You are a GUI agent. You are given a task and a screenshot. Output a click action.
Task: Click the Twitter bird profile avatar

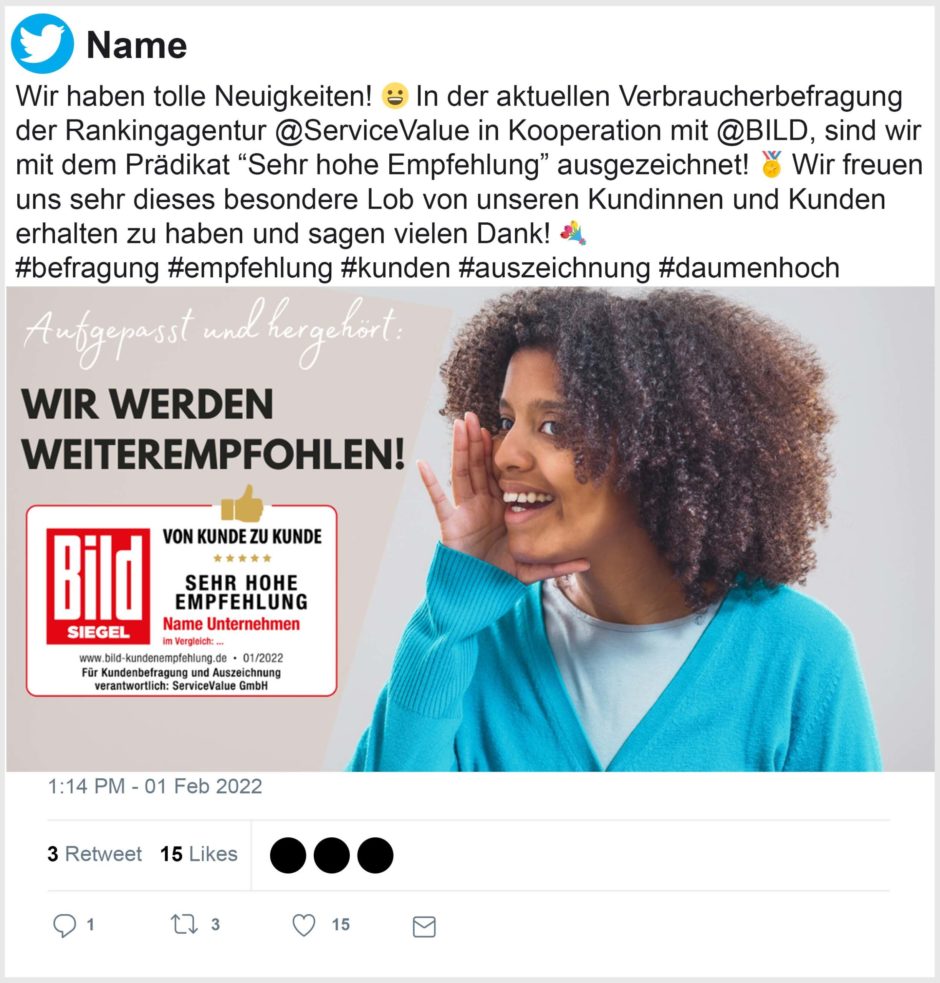tap(42, 43)
